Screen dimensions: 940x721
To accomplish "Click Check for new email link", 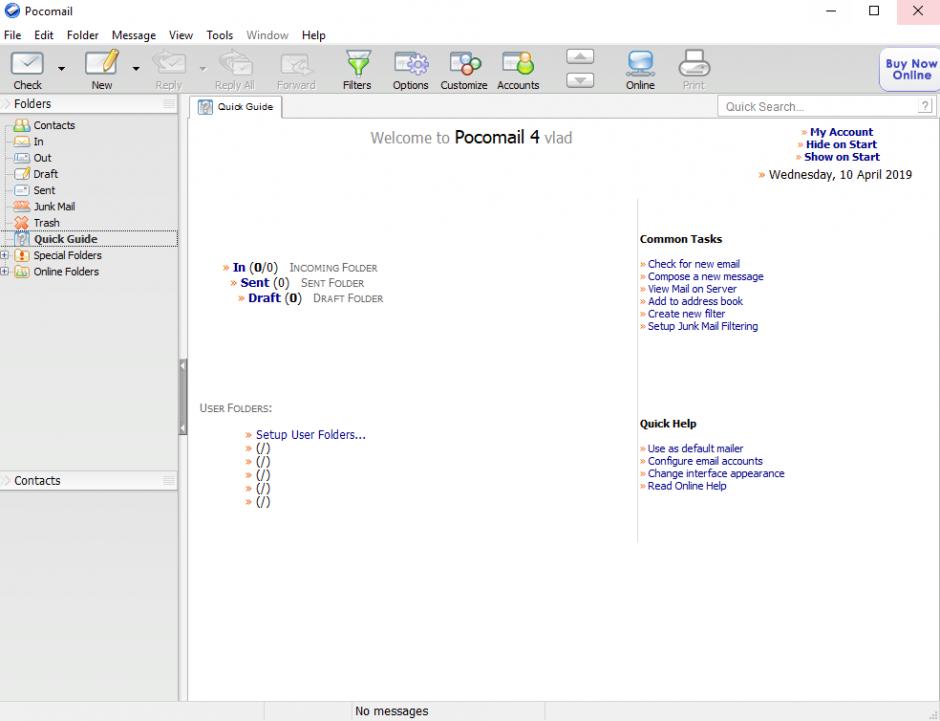I will point(694,264).
